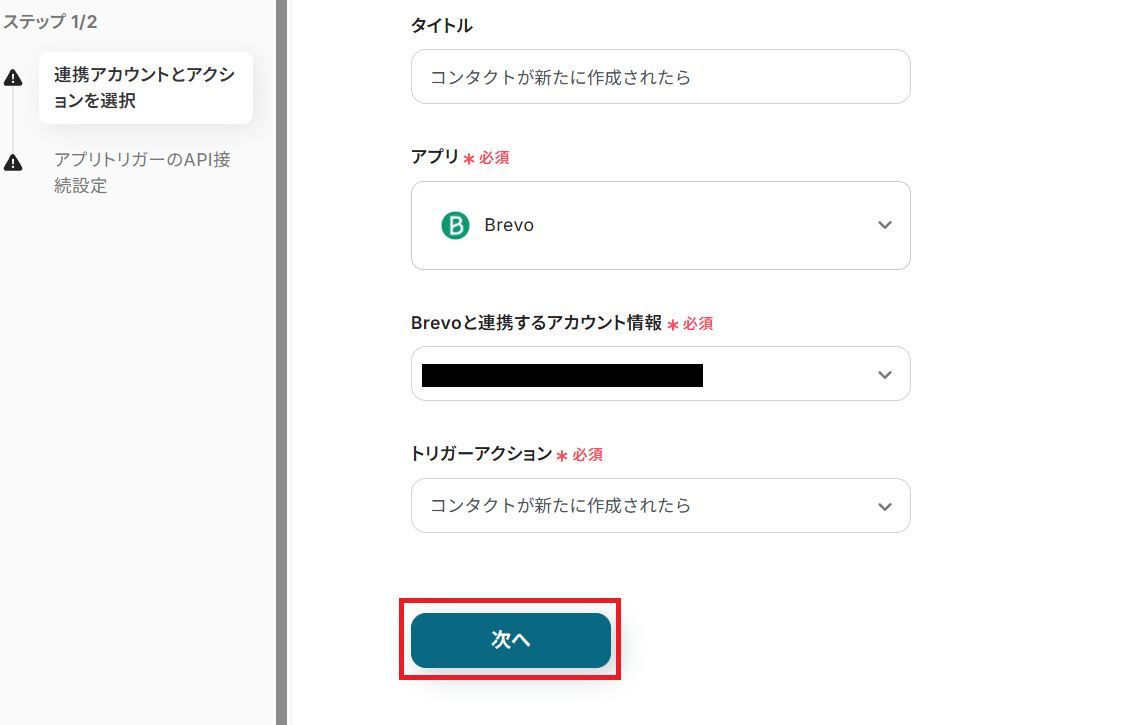Click the redacted account value box
The image size is (1143, 725).
coord(562,375)
